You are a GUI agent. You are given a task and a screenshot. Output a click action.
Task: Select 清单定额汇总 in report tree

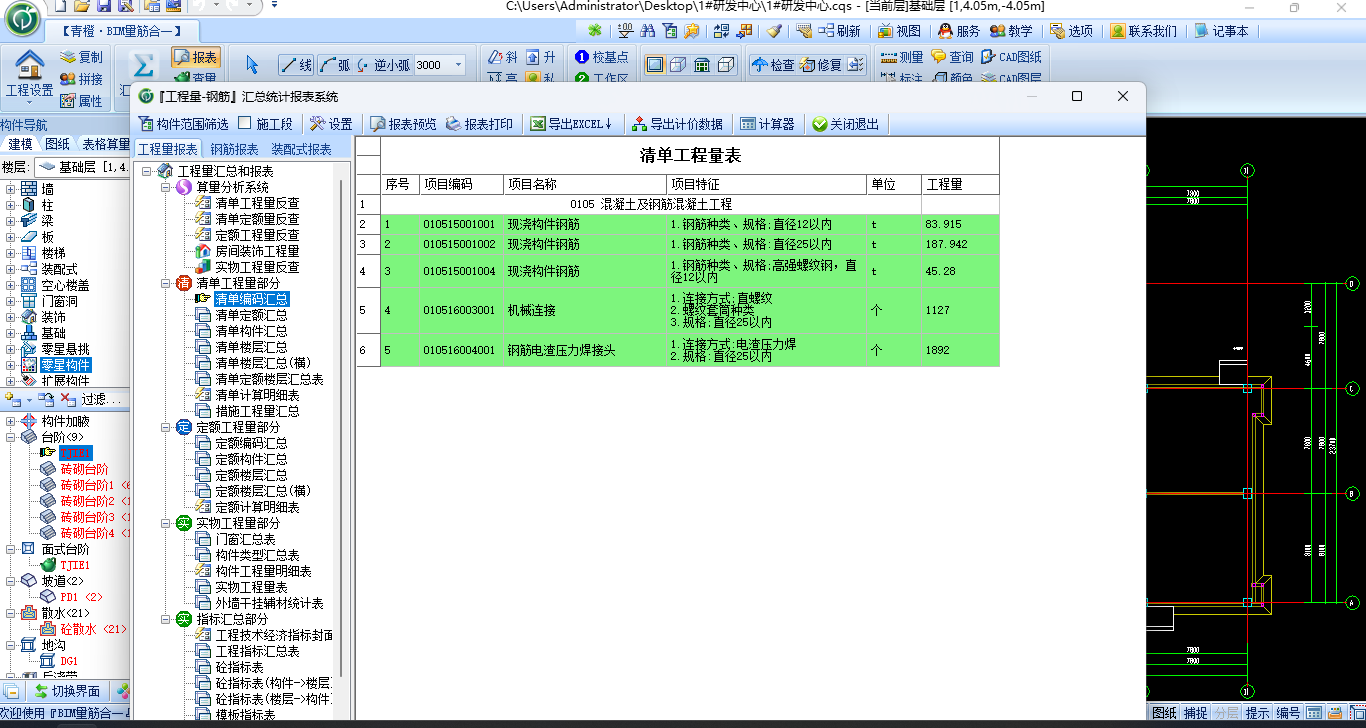pos(251,315)
